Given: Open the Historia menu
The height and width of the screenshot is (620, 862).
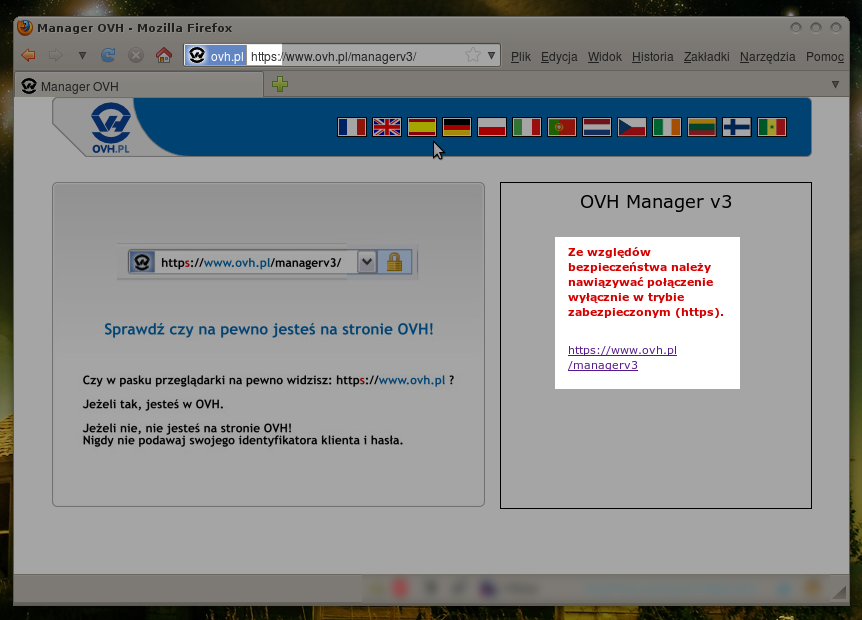Looking at the screenshot, I should (653, 57).
